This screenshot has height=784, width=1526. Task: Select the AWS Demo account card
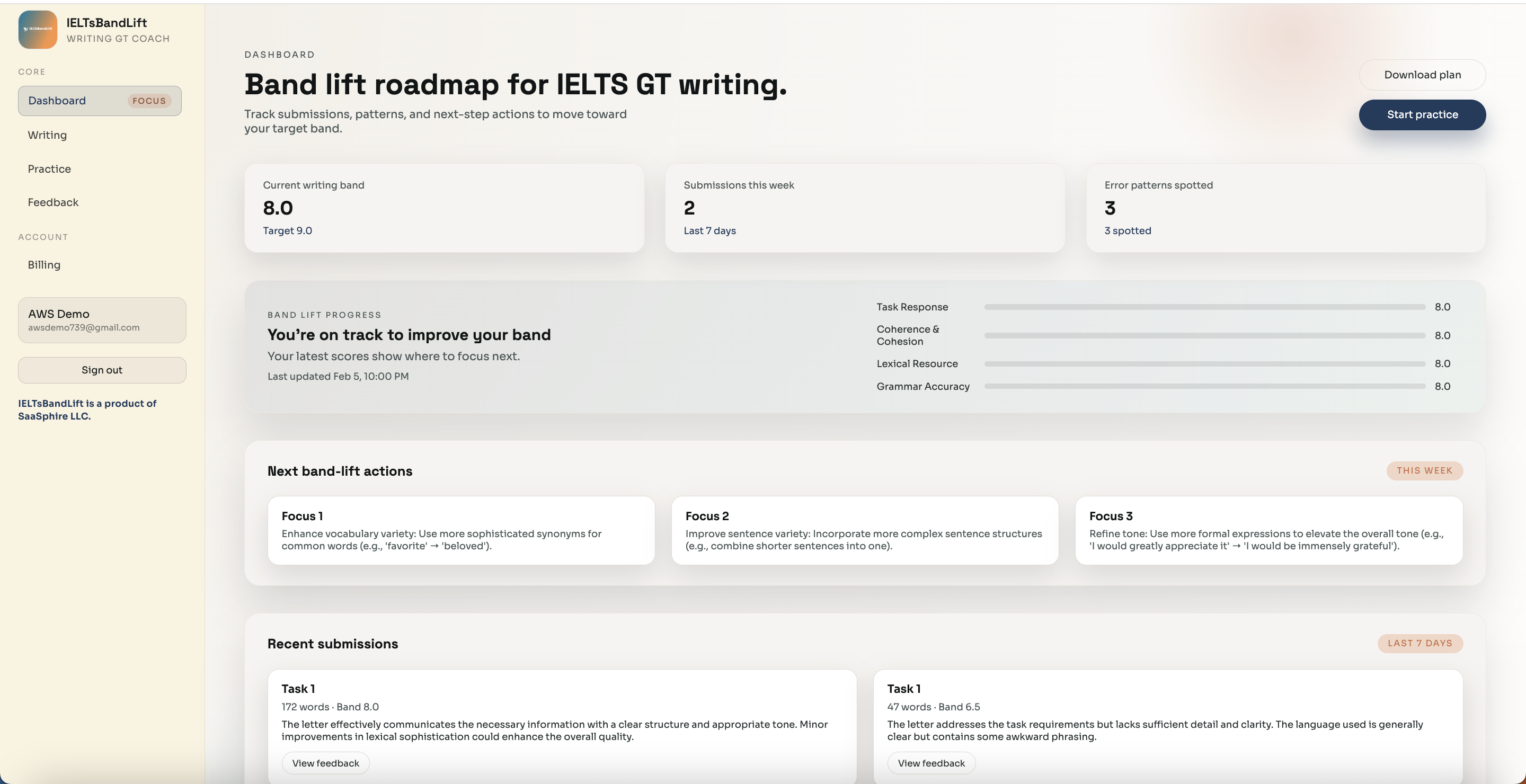pos(101,320)
